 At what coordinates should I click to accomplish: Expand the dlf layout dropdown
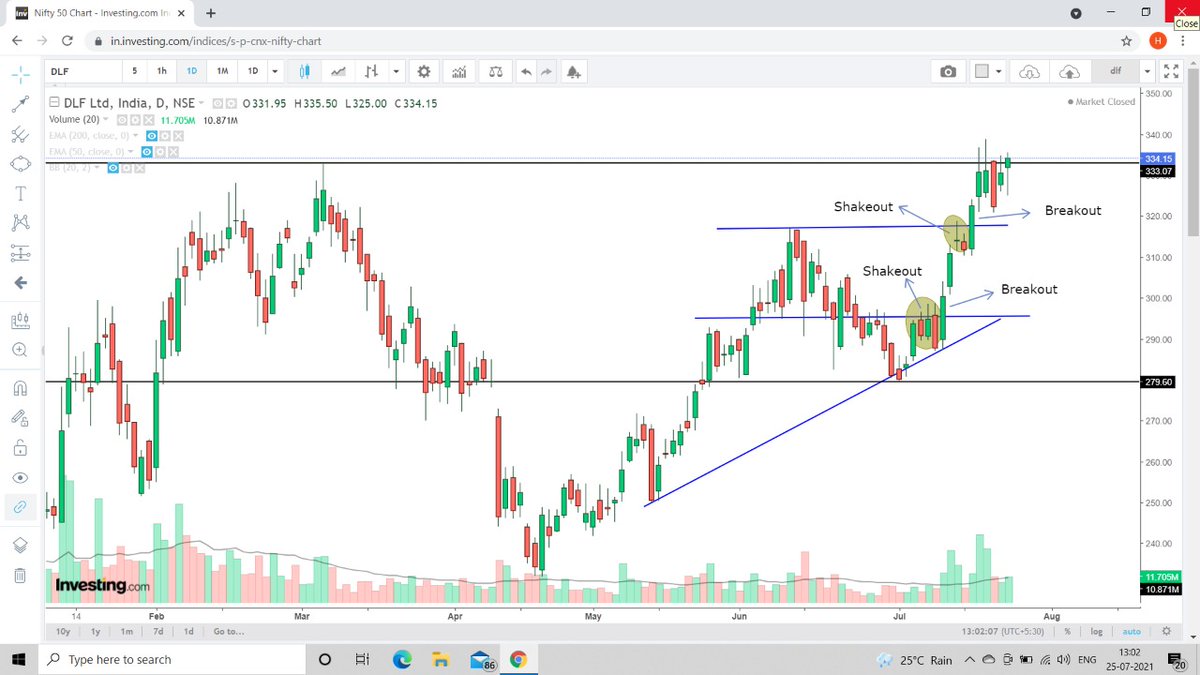(1147, 71)
